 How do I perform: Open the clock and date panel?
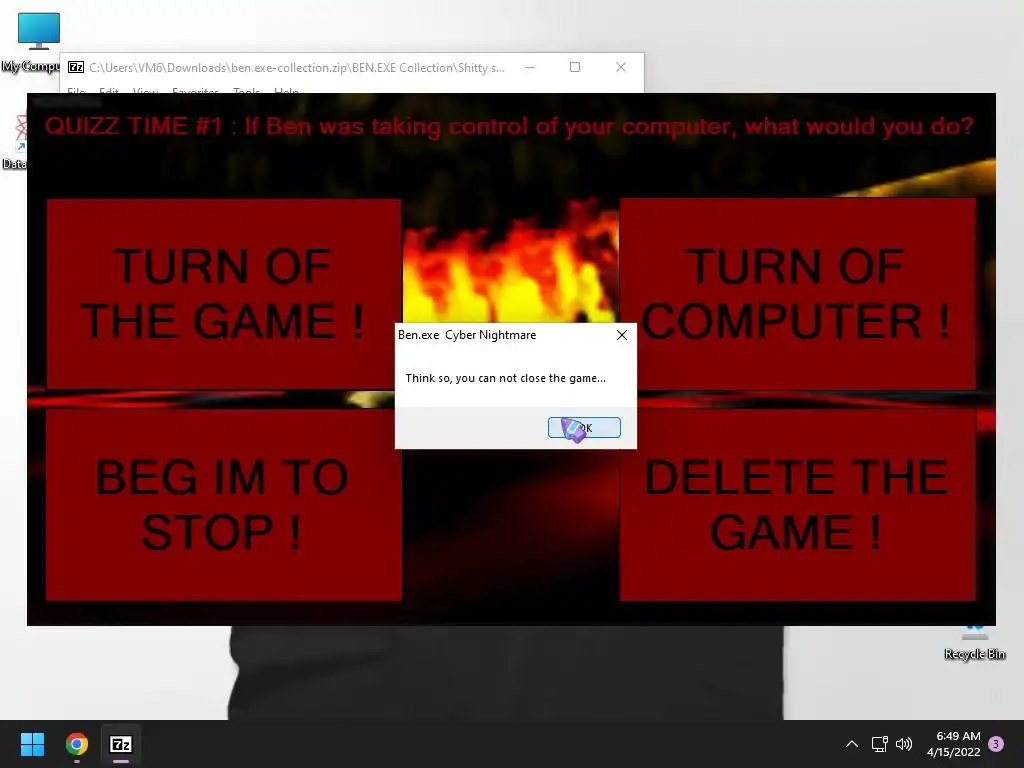954,744
